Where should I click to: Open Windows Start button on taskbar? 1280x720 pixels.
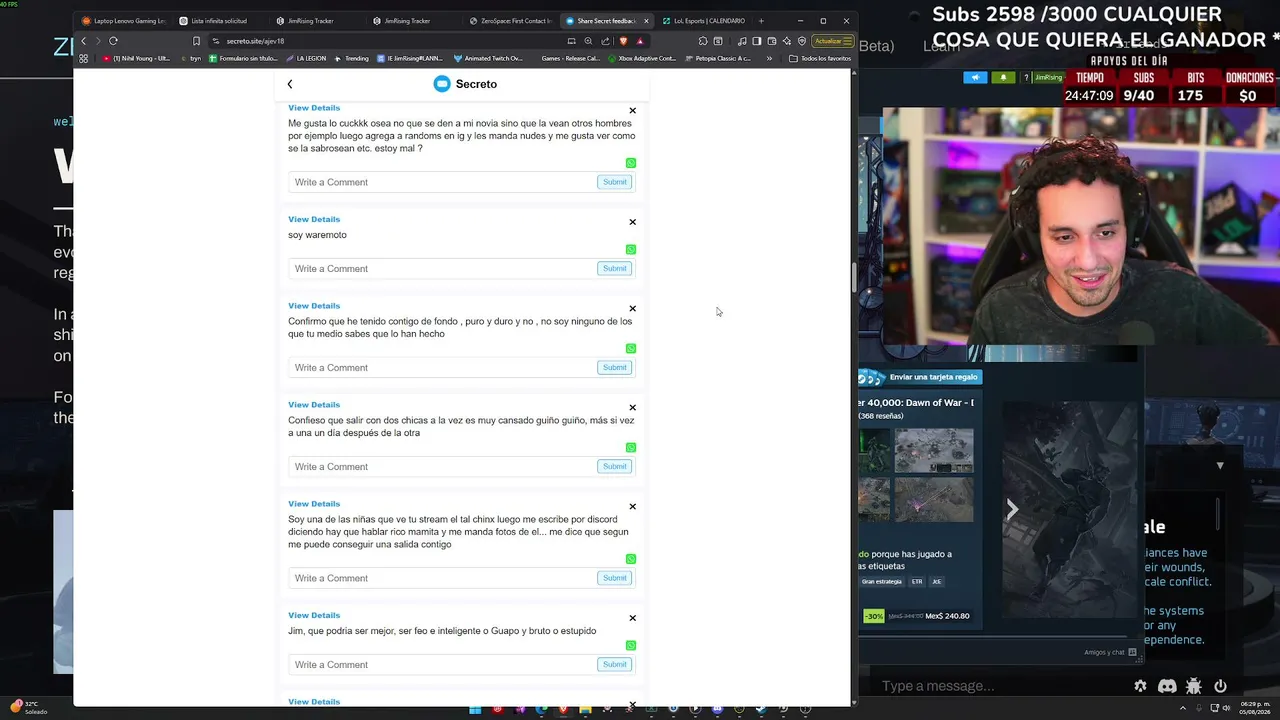point(475,710)
